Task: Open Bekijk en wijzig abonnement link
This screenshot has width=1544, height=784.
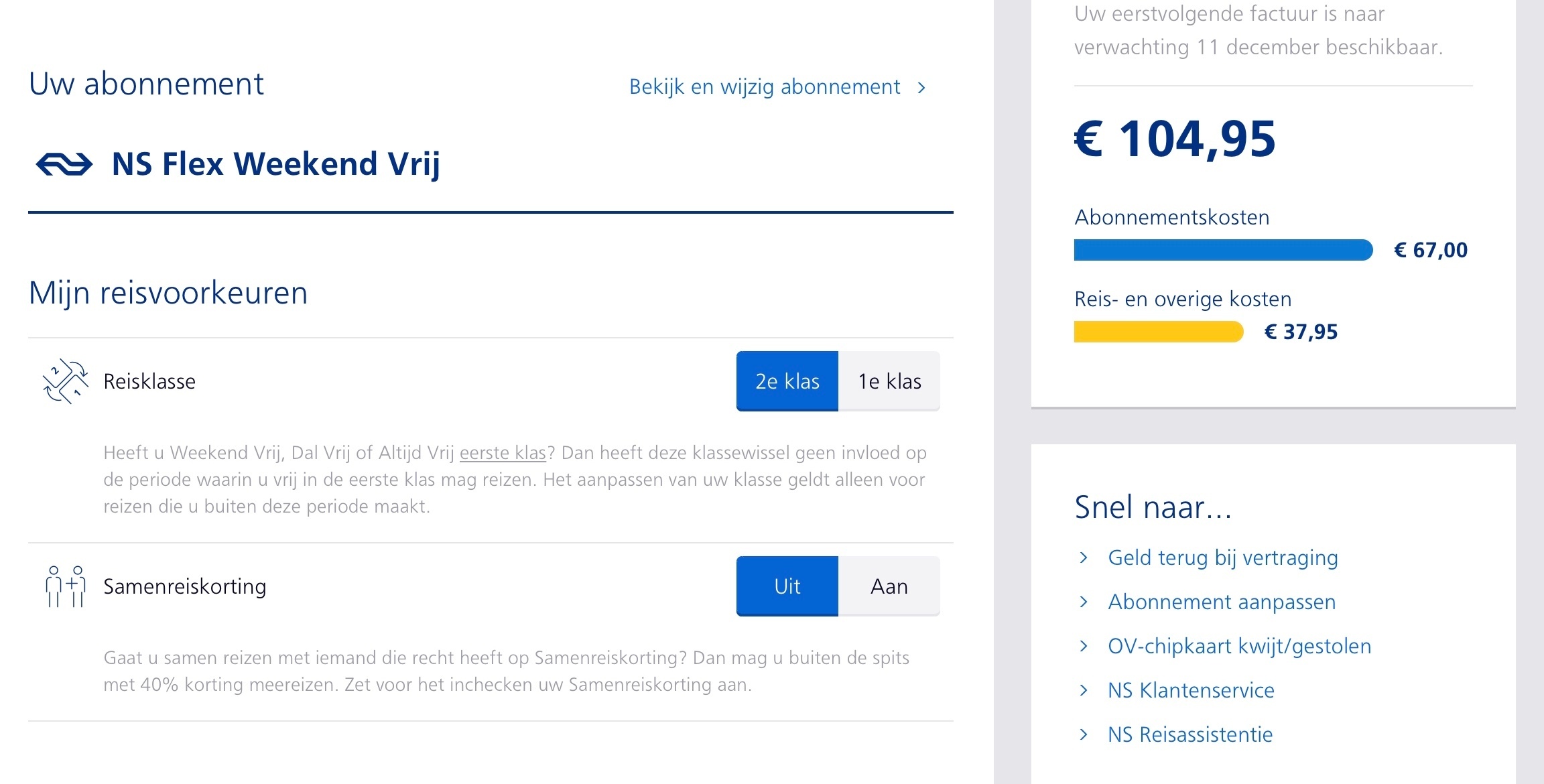Action: 765,87
